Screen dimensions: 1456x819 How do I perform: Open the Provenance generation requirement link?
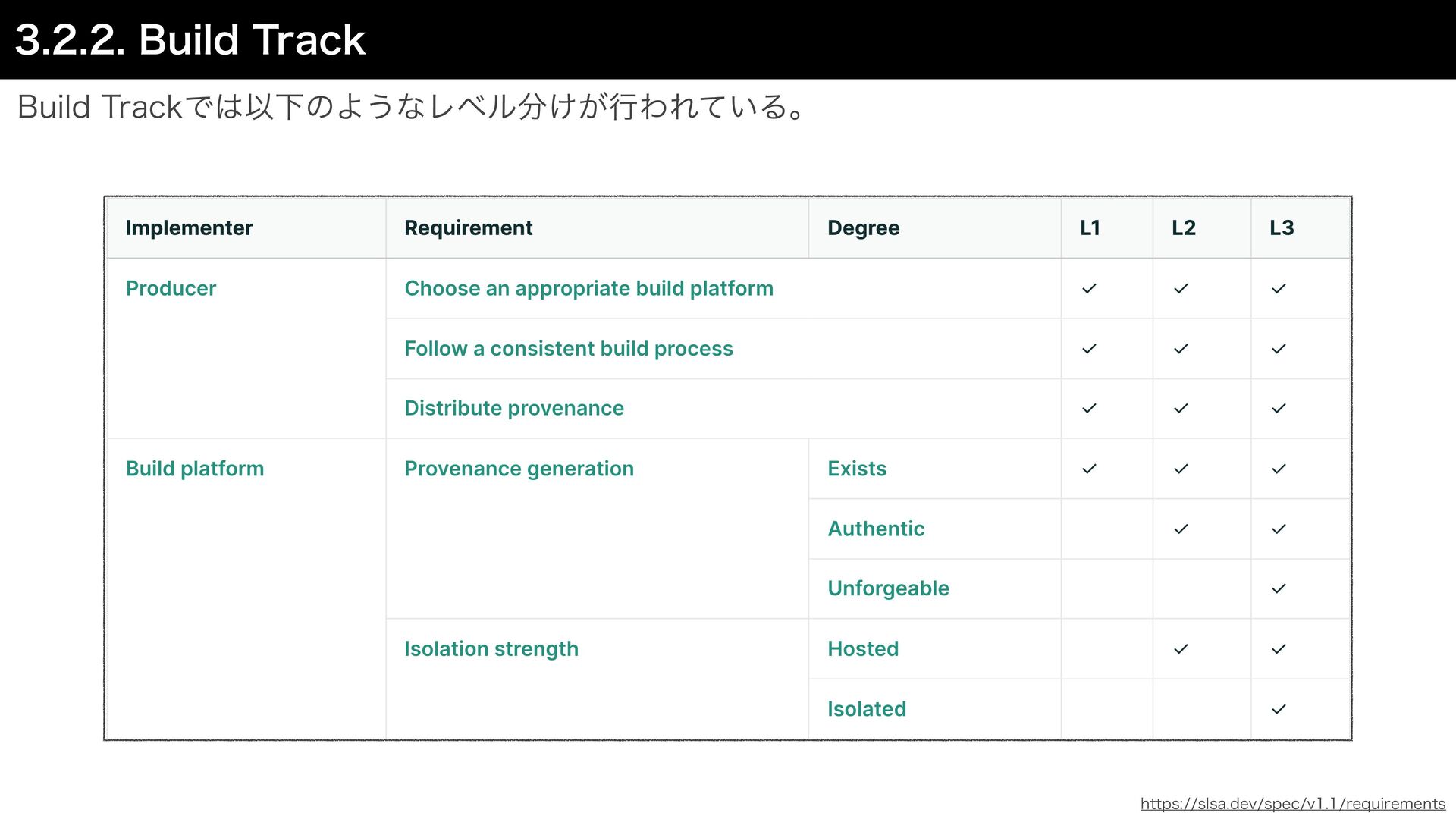coord(519,469)
